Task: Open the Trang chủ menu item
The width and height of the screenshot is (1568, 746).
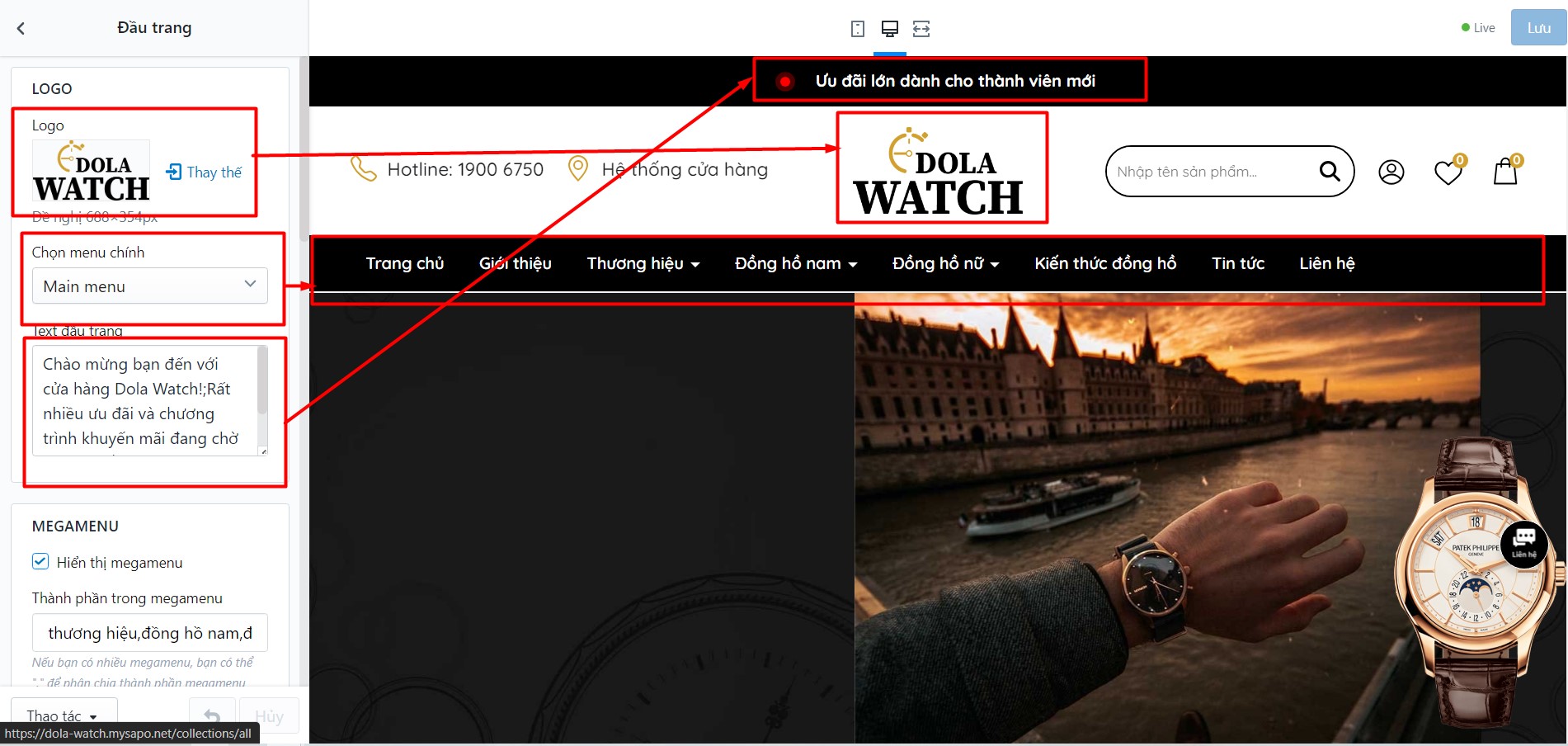Action: [x=405, y=263]
